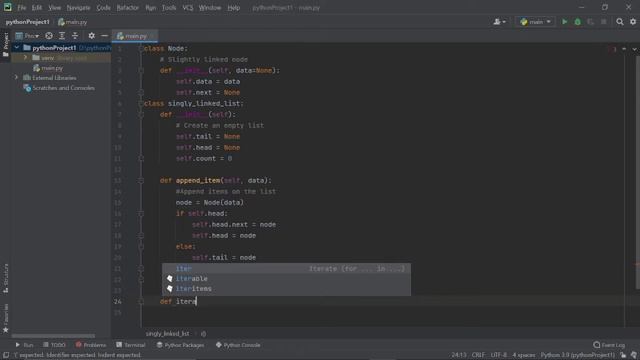Click singly_linked_list breadcrumb under editor

tap(167, 333)
